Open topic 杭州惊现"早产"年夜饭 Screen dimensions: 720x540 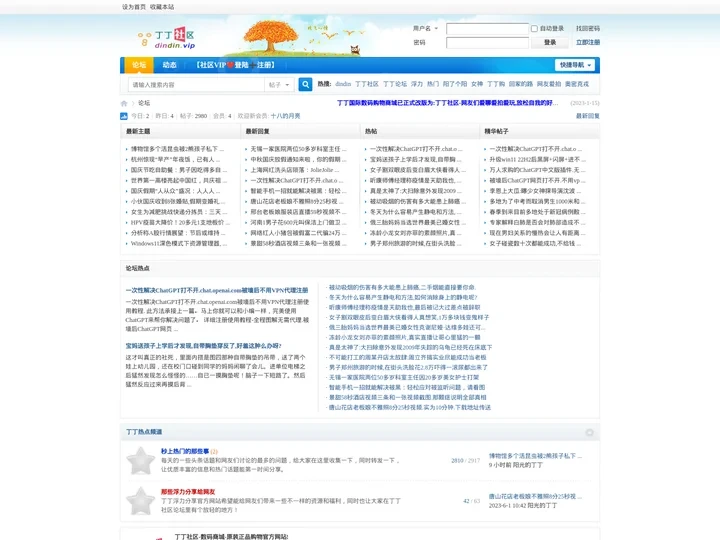click(175, 159)
